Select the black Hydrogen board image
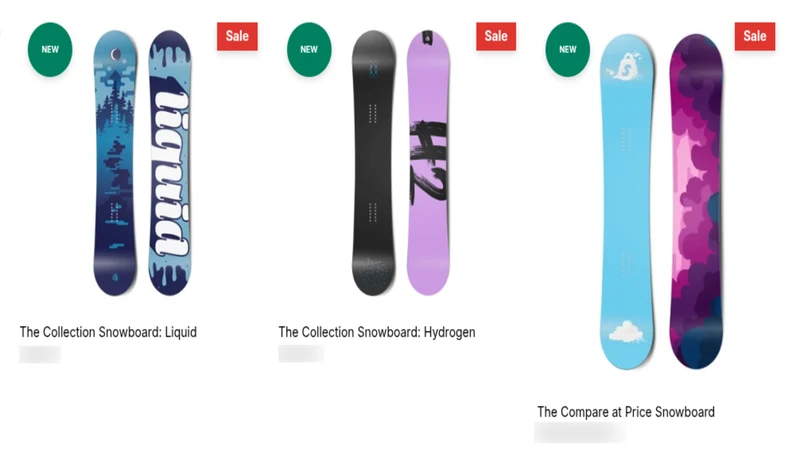The height and width of the screenshot is (450, 800). pos(373,163)
